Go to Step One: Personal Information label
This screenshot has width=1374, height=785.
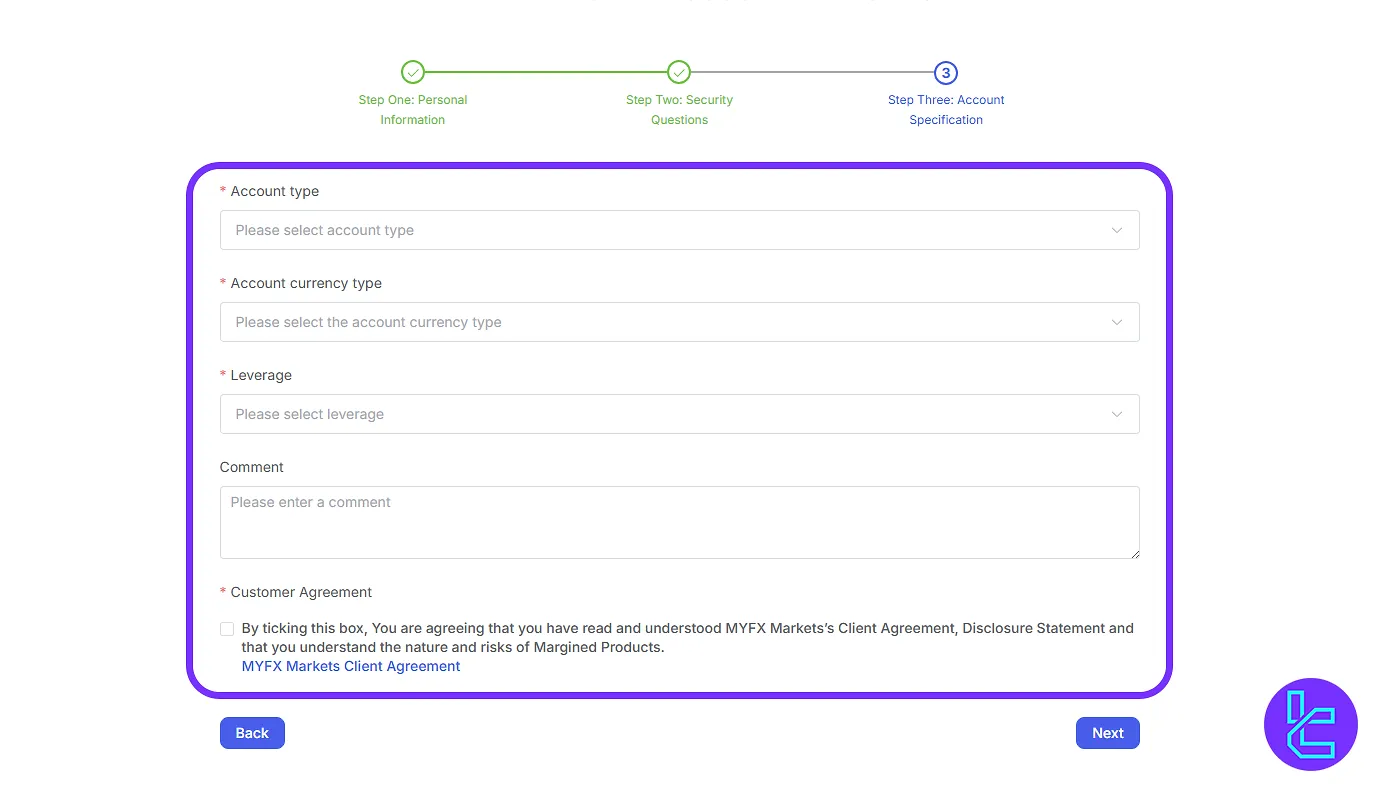coord(412,110)
